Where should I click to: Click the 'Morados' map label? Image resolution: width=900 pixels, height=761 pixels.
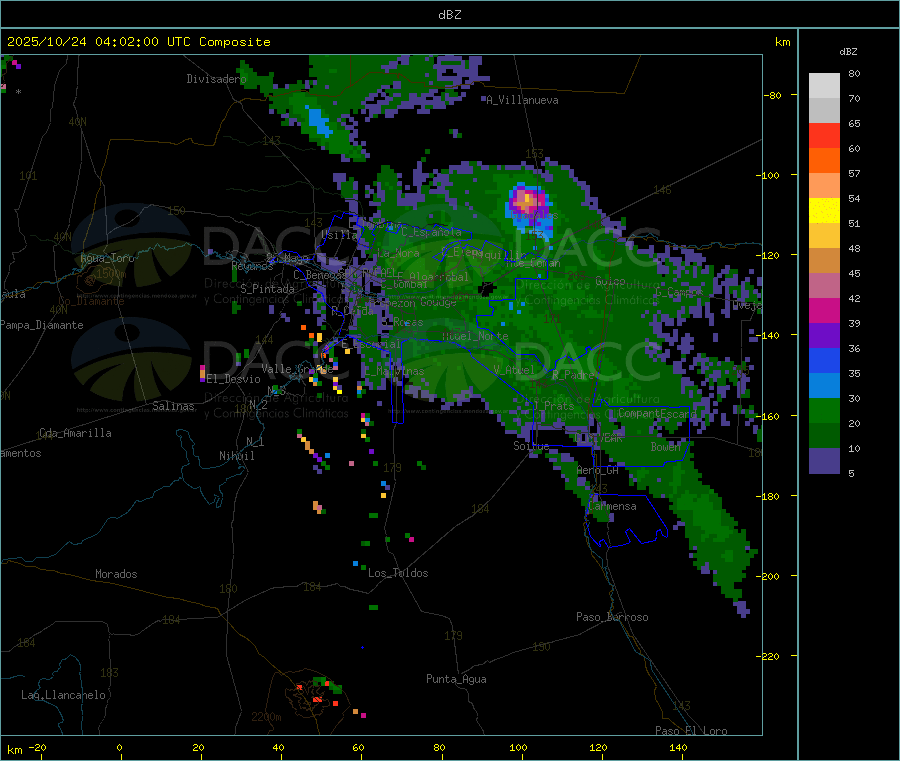(116, 574)
